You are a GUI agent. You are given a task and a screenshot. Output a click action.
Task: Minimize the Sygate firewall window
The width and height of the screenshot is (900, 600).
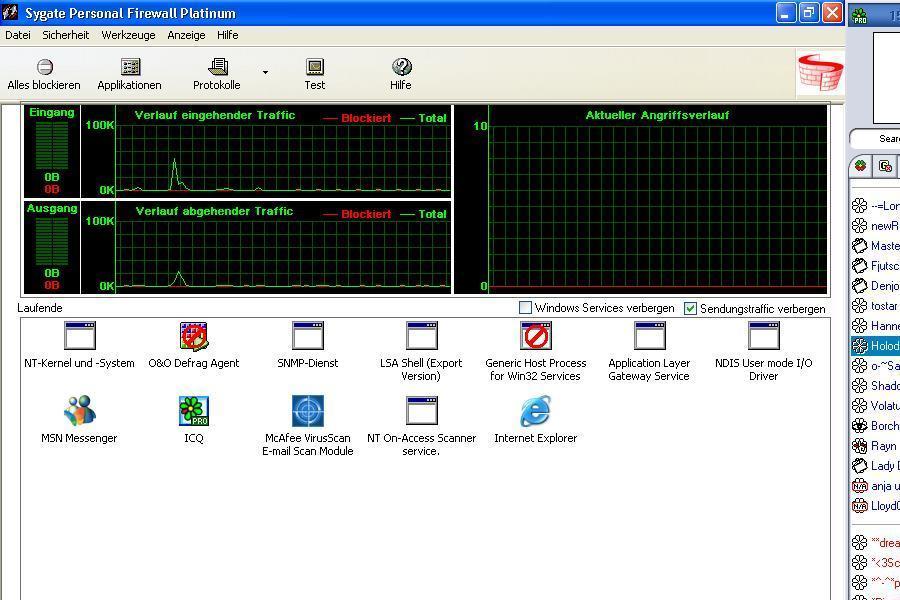(786, 13)
